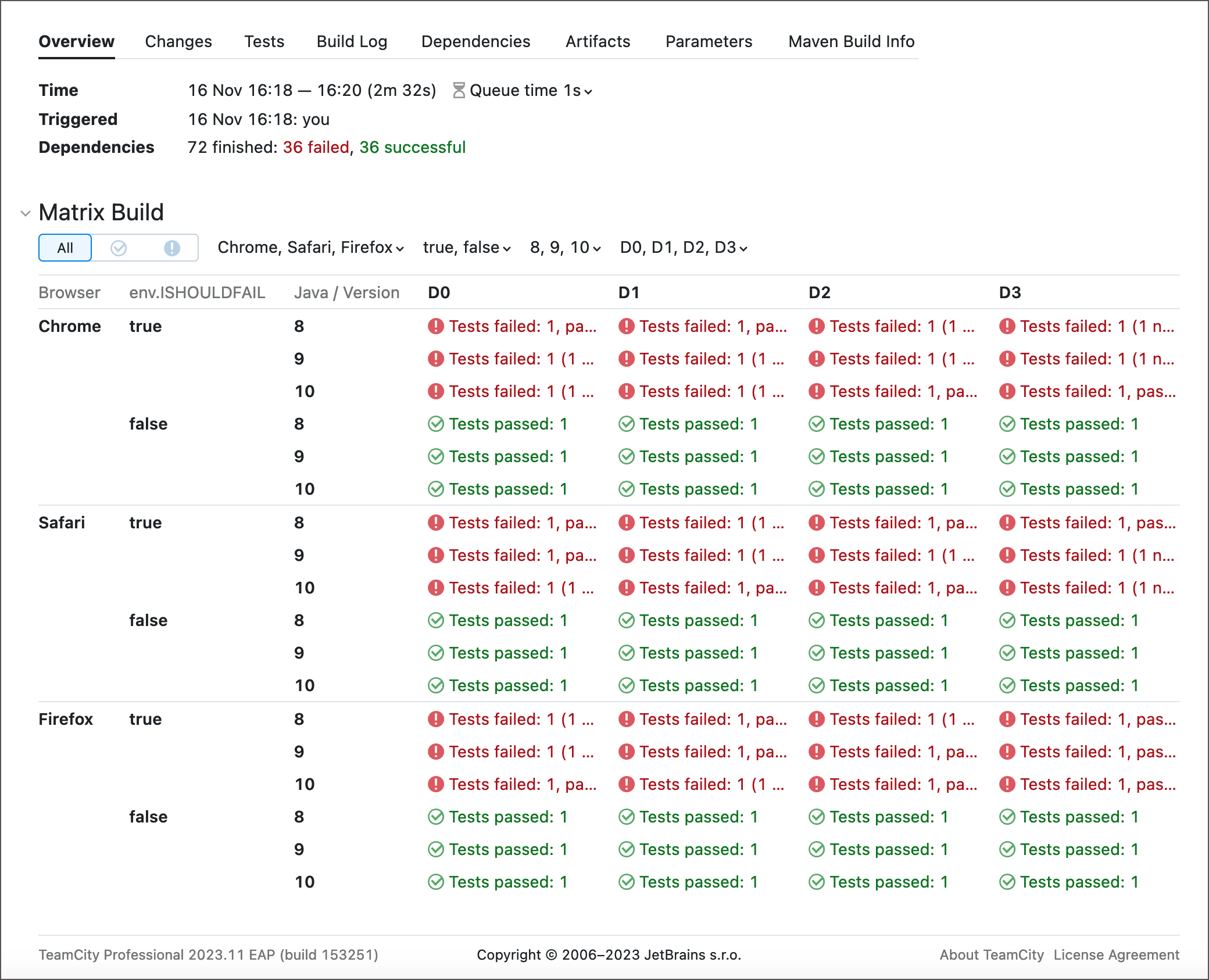The width and height of the screenshot is (1209, 980).
Task: Click the 36 failed dependencies link
Action: click(314, 147)
